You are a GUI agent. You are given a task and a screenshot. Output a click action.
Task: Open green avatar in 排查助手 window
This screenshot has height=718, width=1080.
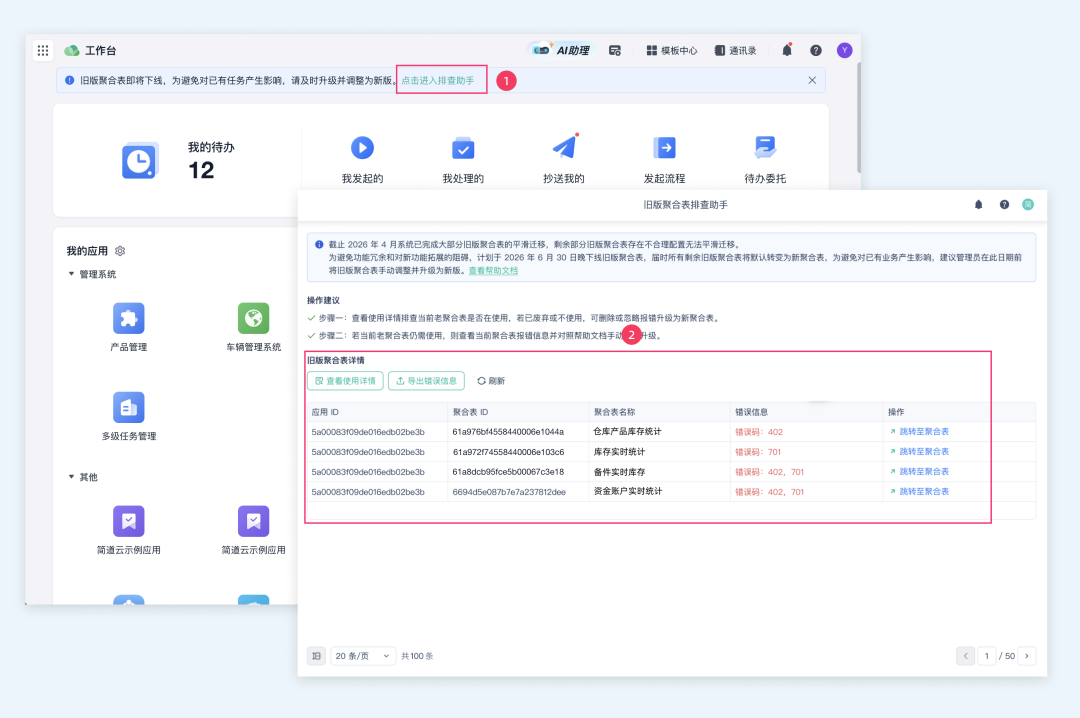[x=1028, y=205]
